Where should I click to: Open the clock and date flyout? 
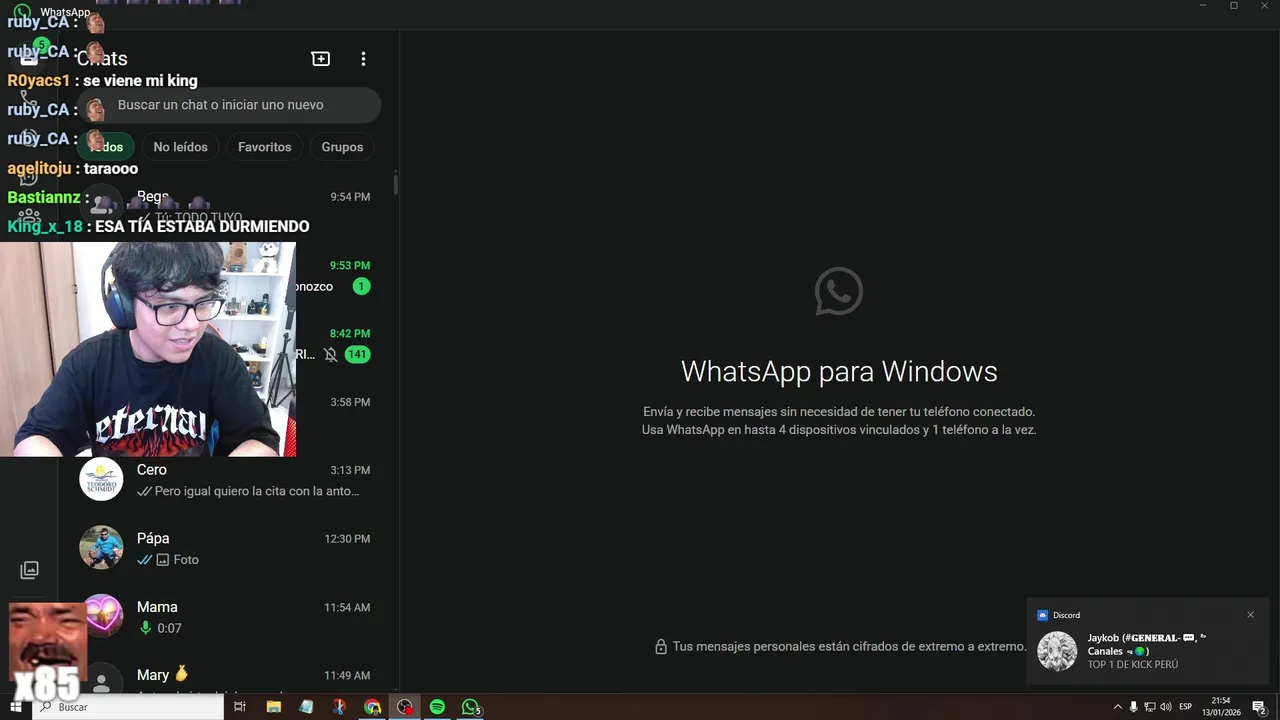click(x=1221, y=707)
